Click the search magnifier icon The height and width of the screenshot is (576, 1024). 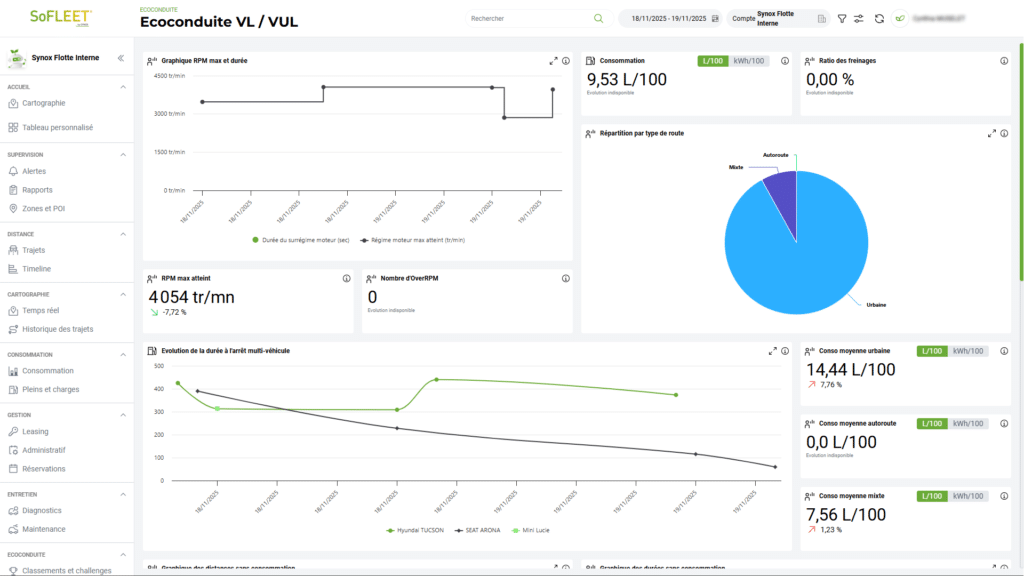click(598, 18)
